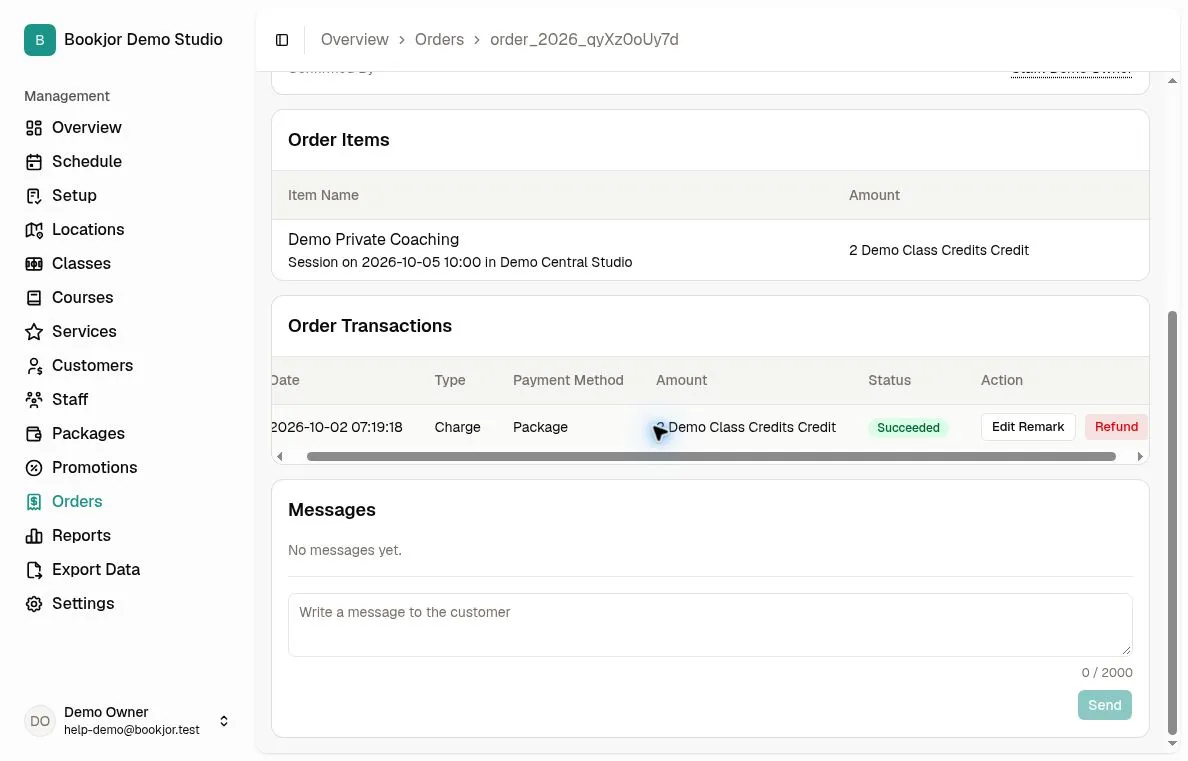This screenshot has height=761, width=1188.
Task: Click the 2026-10-02 07:19:18 date cell
Action: tap(336, 427)
